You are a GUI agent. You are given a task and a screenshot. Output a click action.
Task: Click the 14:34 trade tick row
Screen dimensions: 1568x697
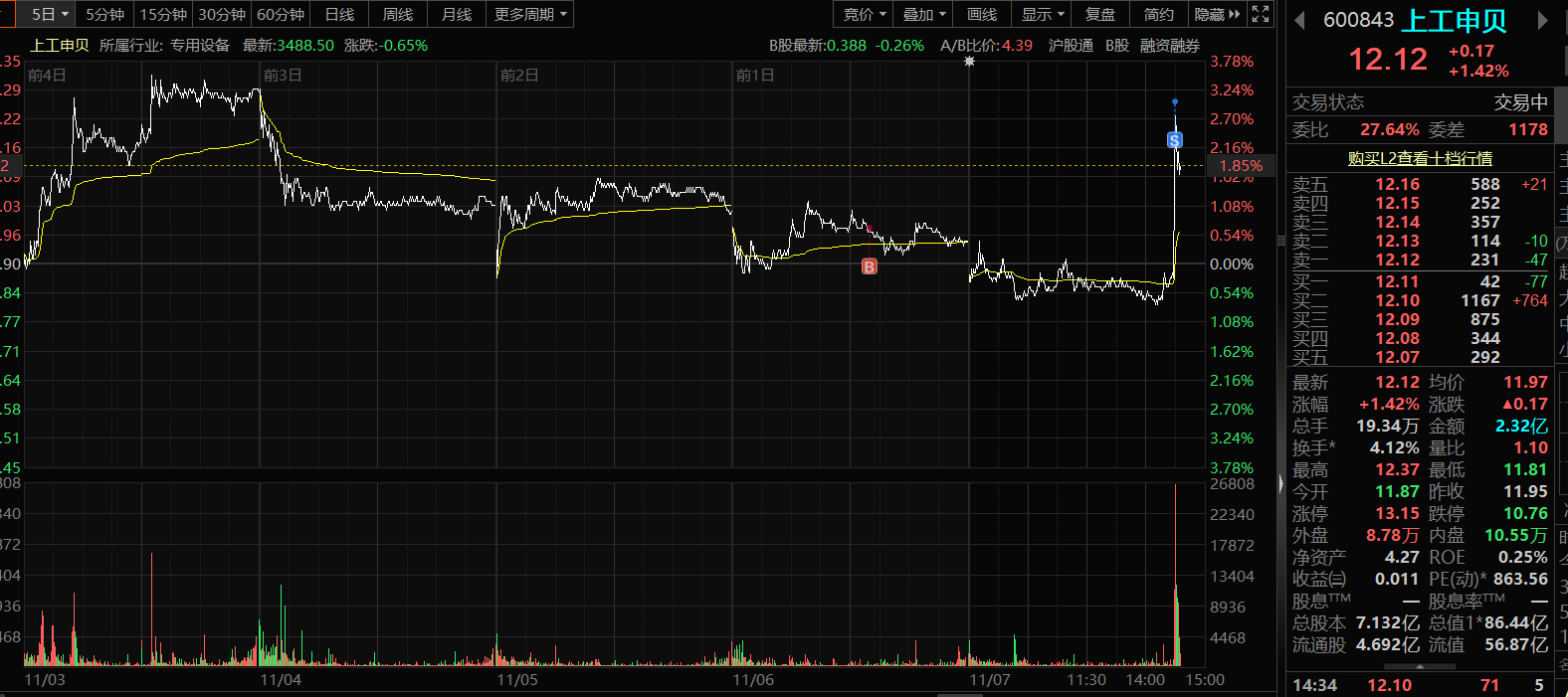coord(1420,685)
